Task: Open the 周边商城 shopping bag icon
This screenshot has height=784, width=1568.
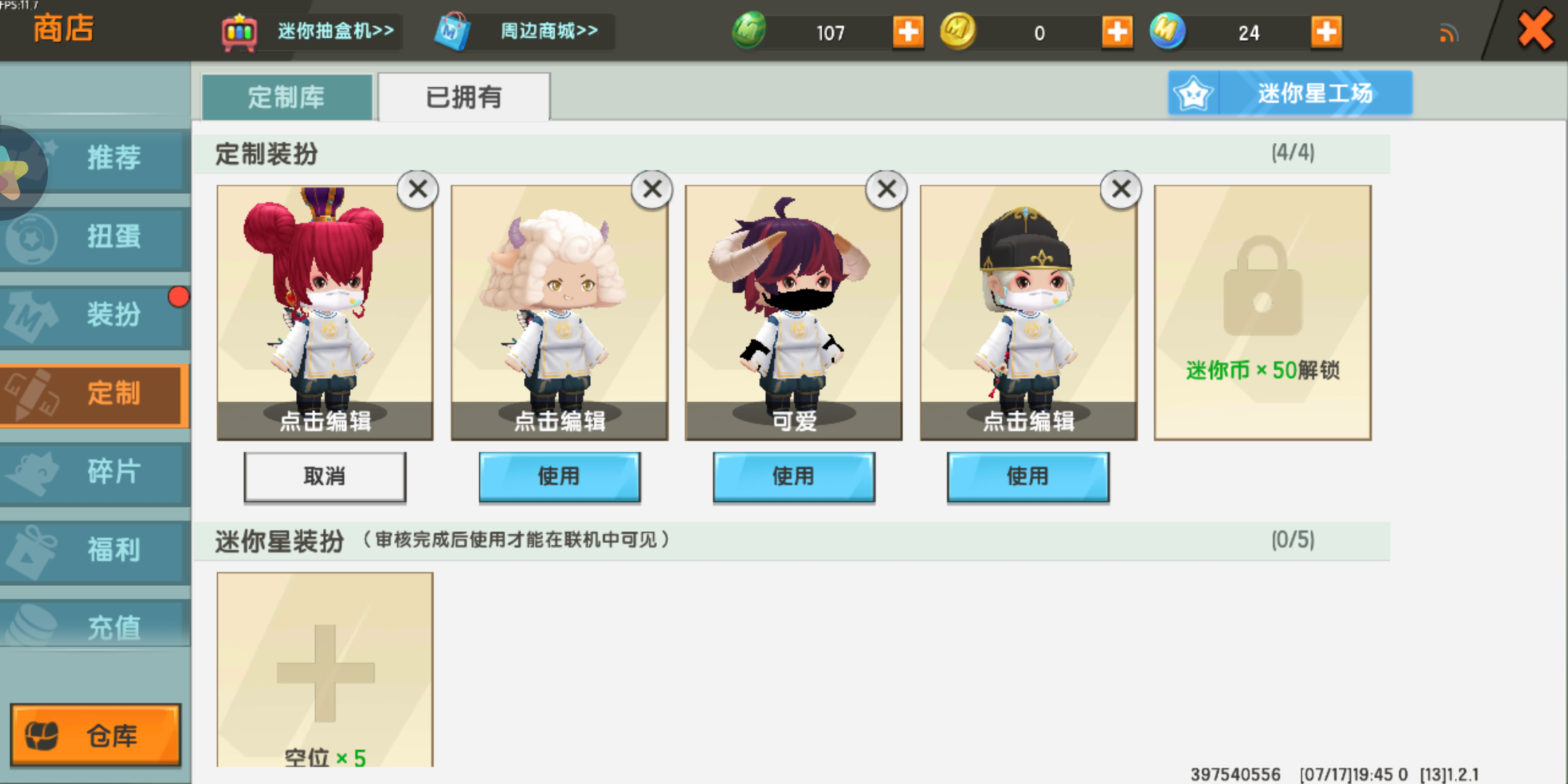Action: pos(453,32)
